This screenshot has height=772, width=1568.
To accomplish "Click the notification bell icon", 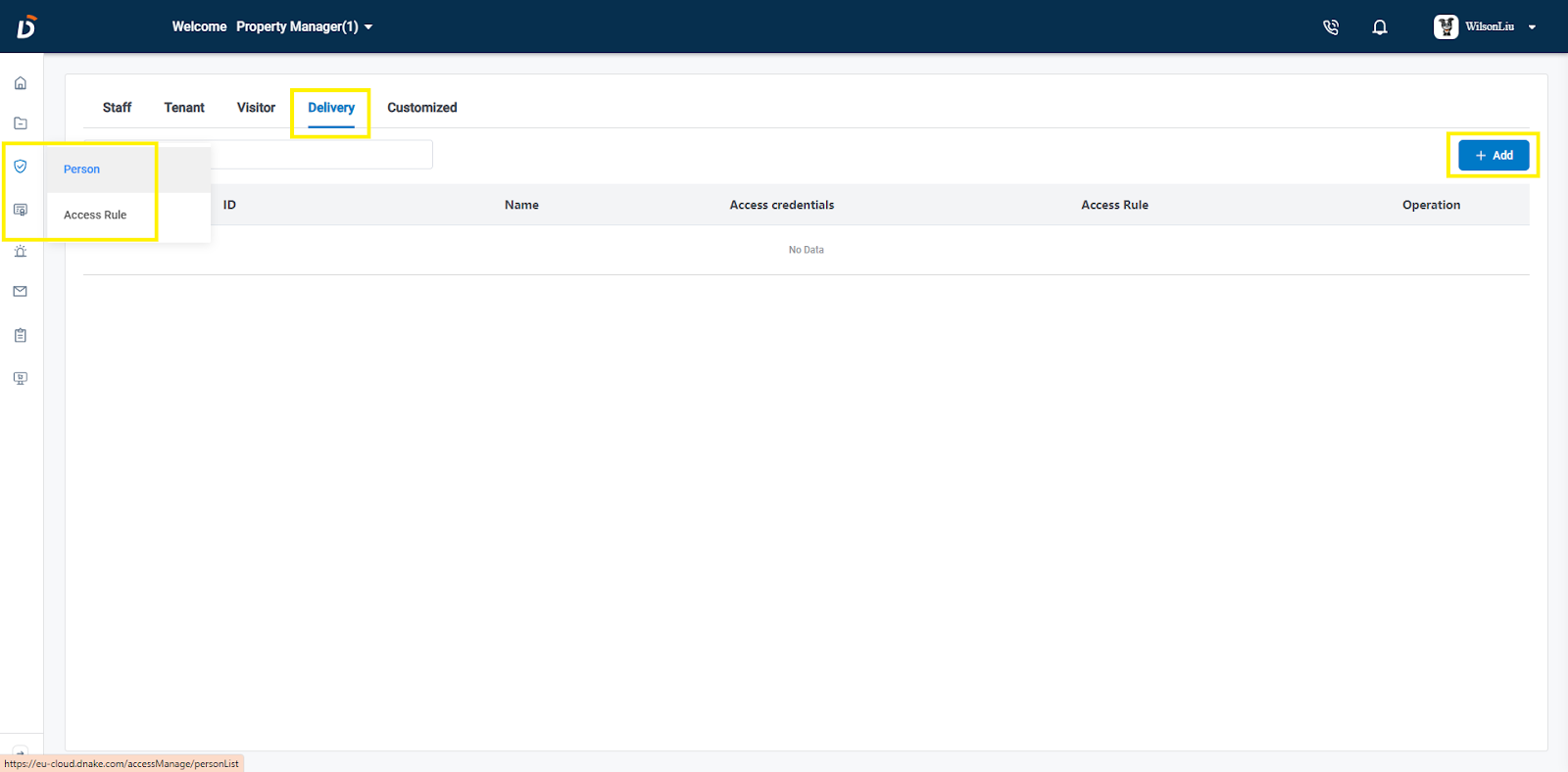I will (1380, 27).
